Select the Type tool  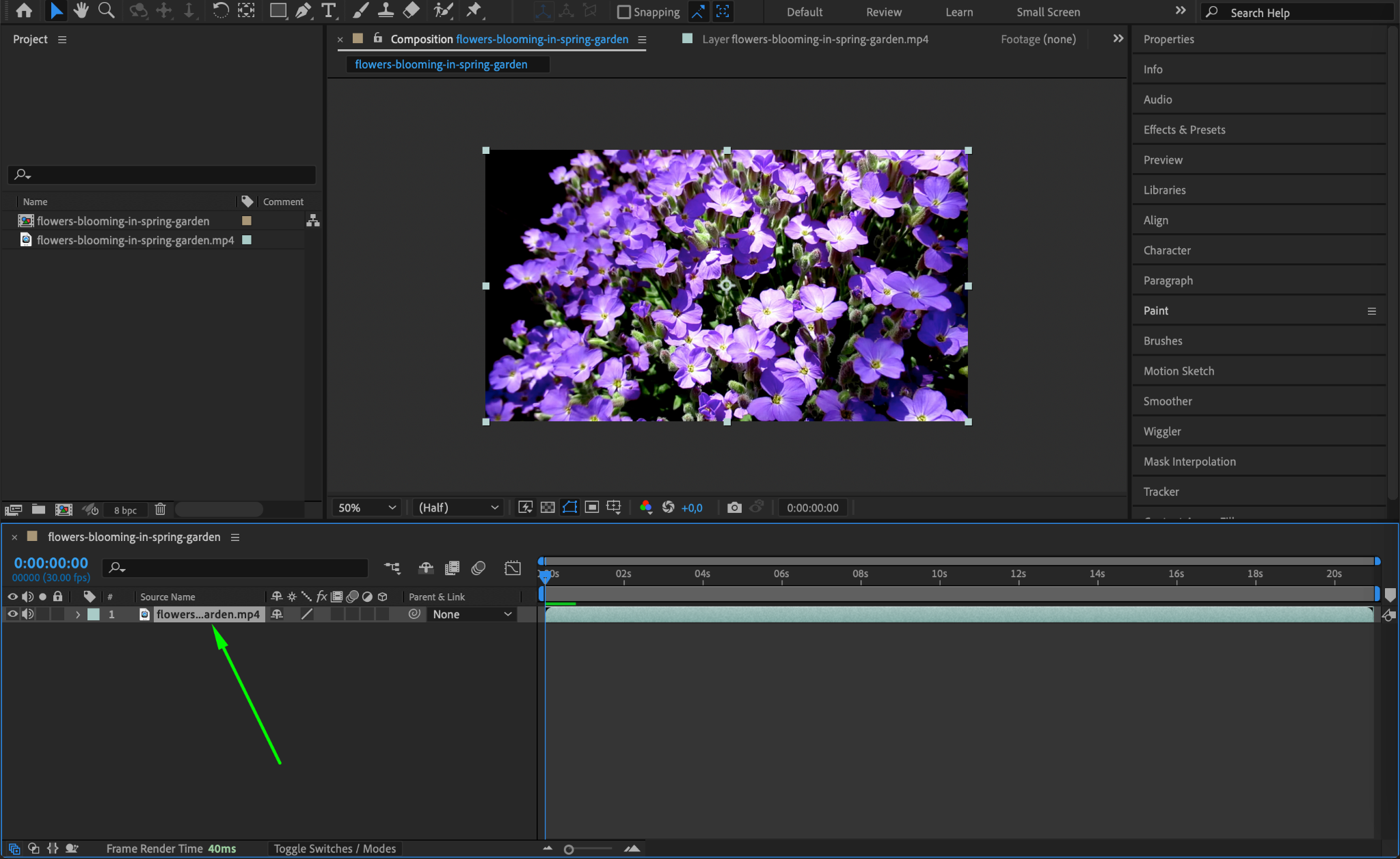(329, 10)
